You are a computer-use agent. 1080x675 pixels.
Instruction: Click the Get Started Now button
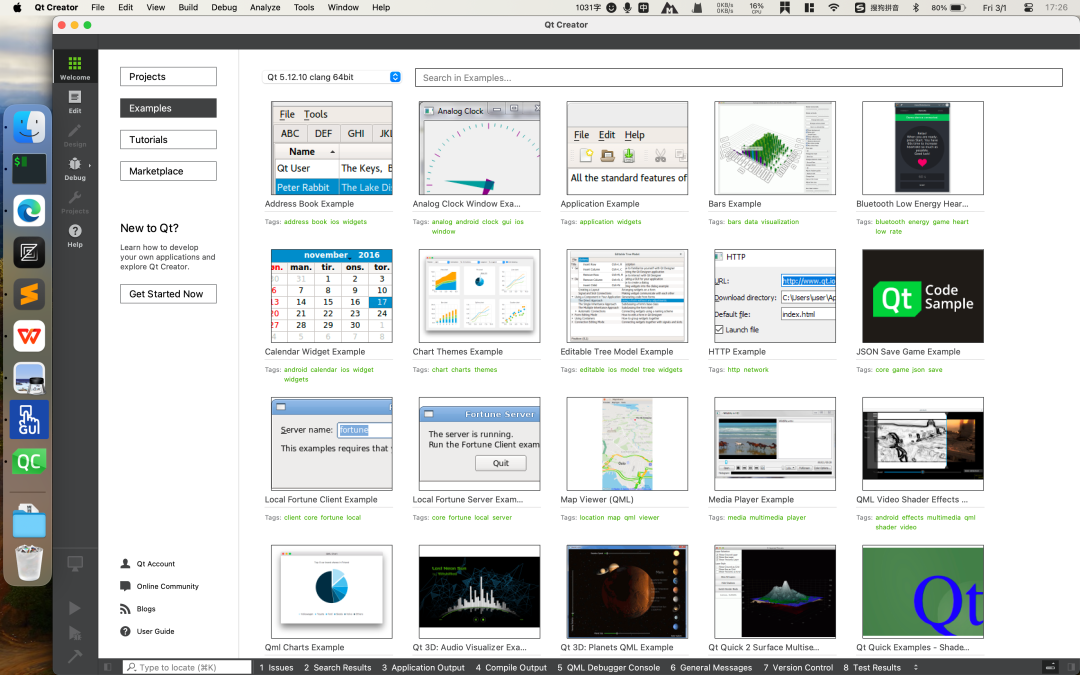coord(168,294)
